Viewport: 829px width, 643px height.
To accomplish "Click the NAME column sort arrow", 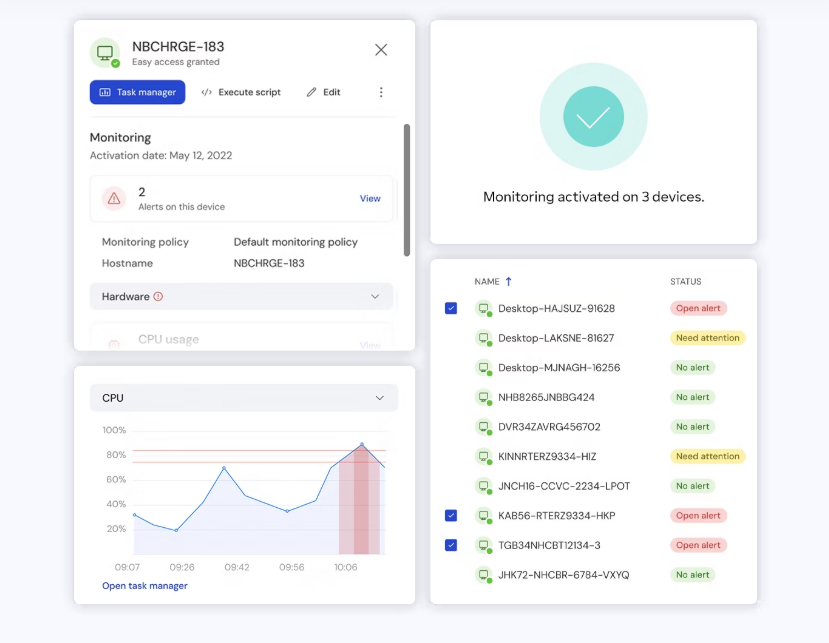I will click(x=508, y=282).
